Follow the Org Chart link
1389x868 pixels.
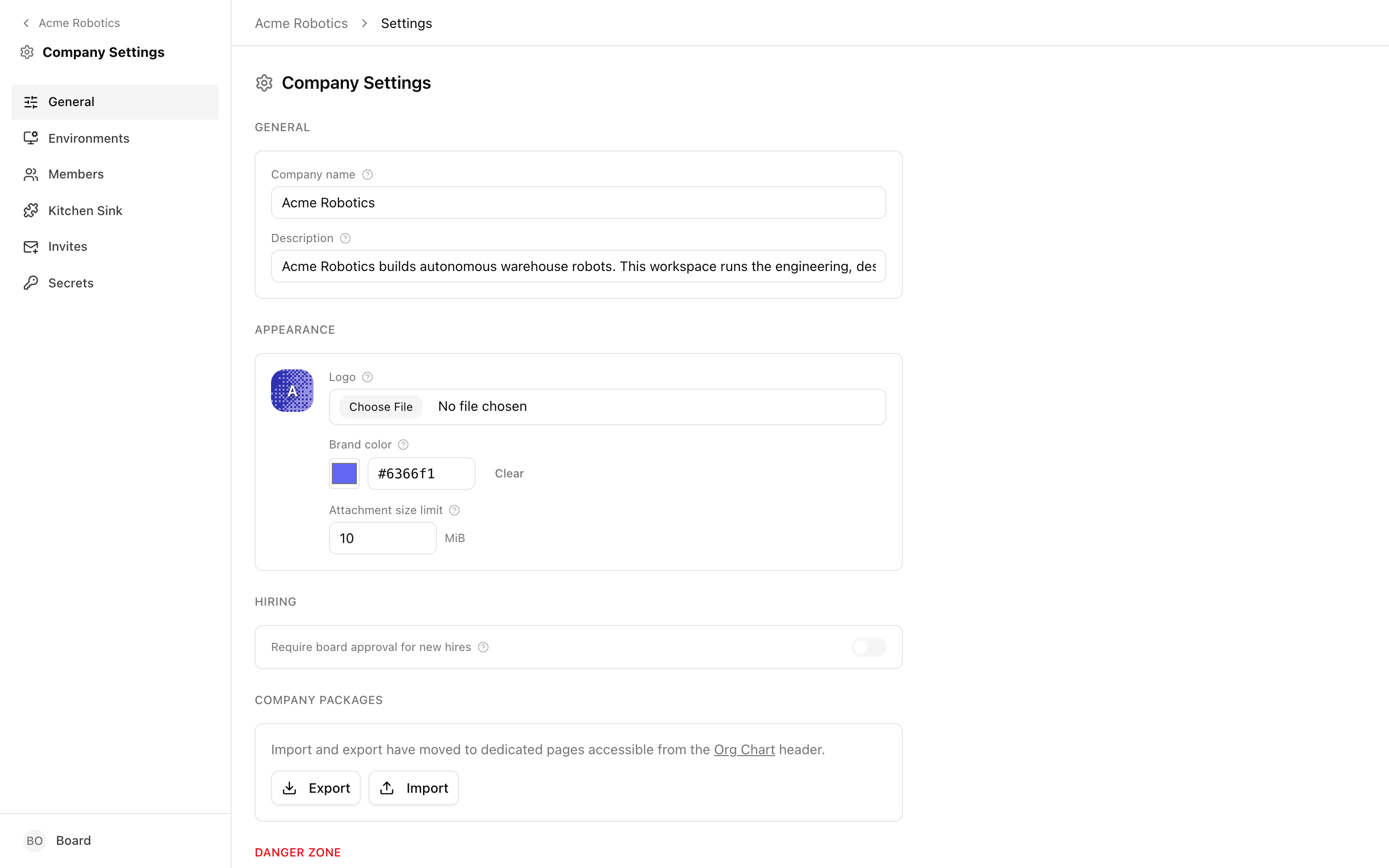(744, 750)
